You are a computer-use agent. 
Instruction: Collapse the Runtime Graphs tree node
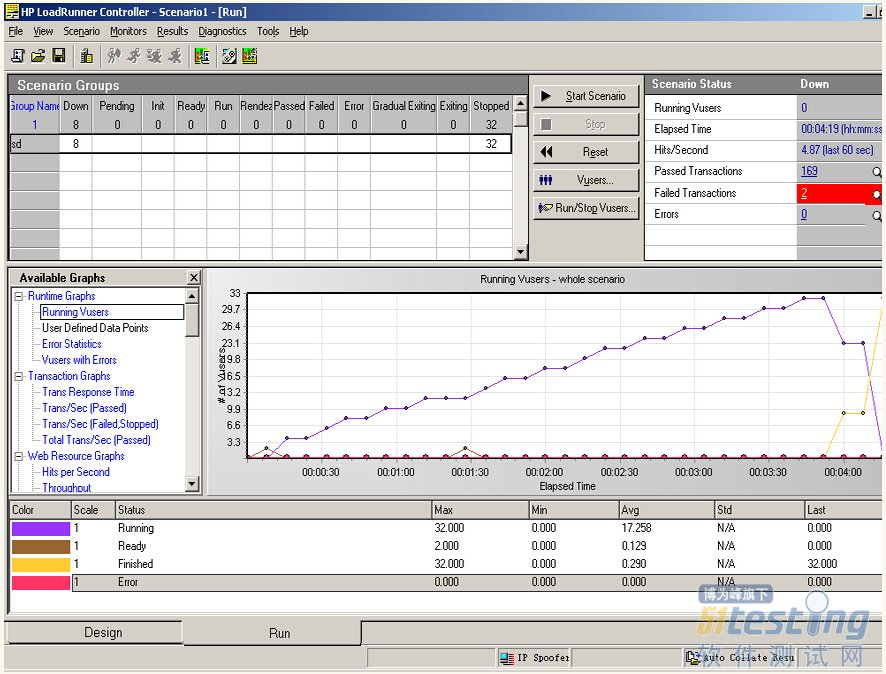19,296
